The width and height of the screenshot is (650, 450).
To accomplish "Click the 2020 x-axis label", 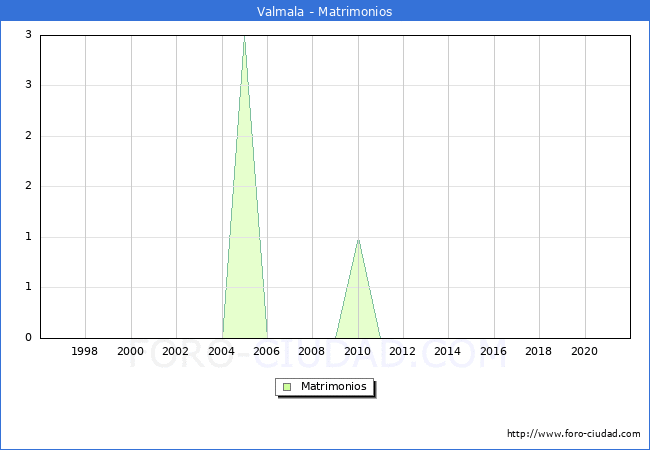I will click(x=585, y=351).
